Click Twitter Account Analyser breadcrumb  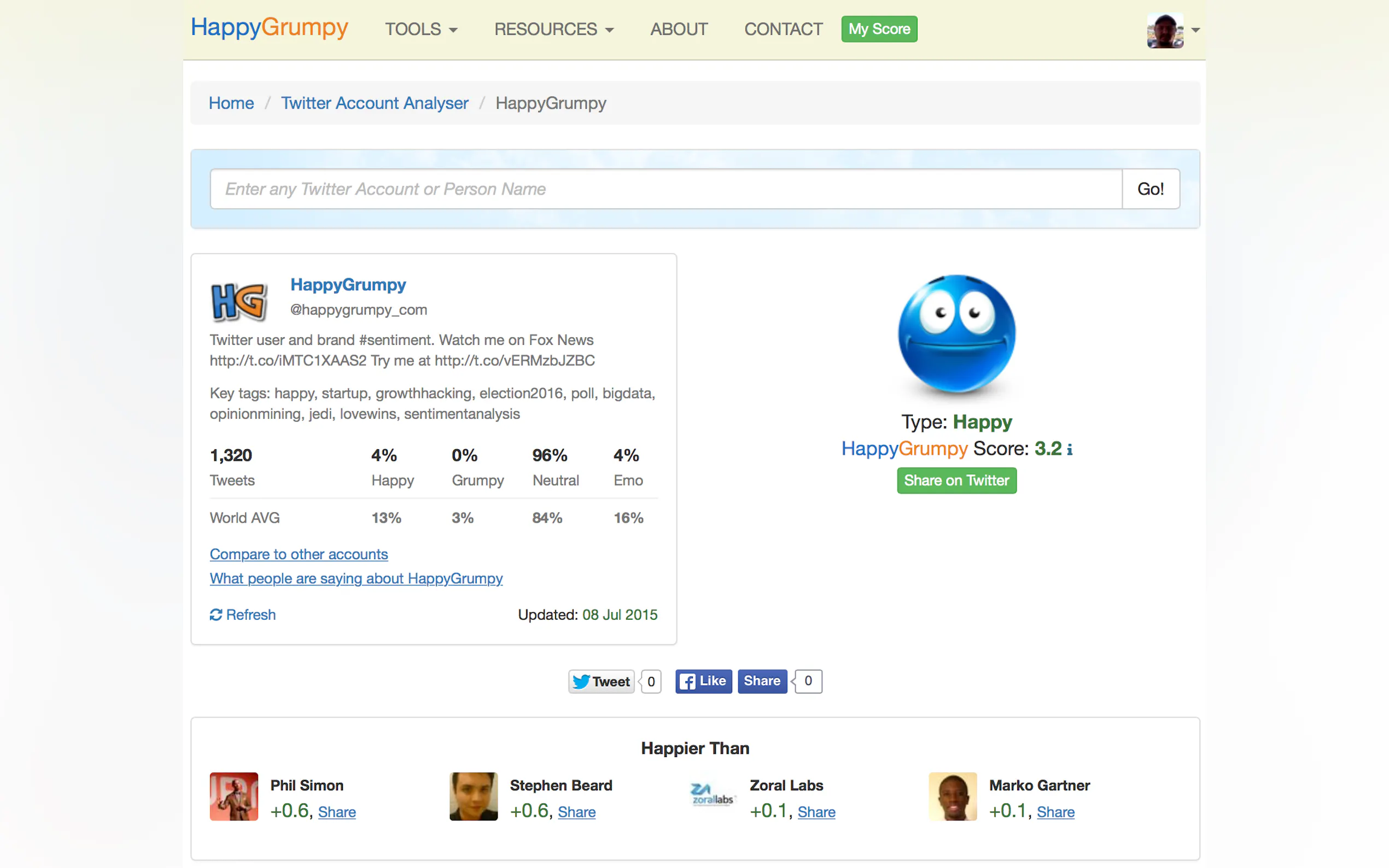(375, 103)
